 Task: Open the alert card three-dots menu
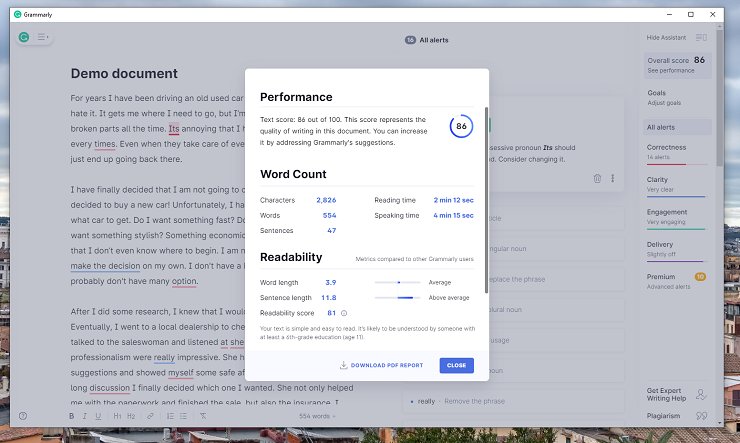pos(613,178)
